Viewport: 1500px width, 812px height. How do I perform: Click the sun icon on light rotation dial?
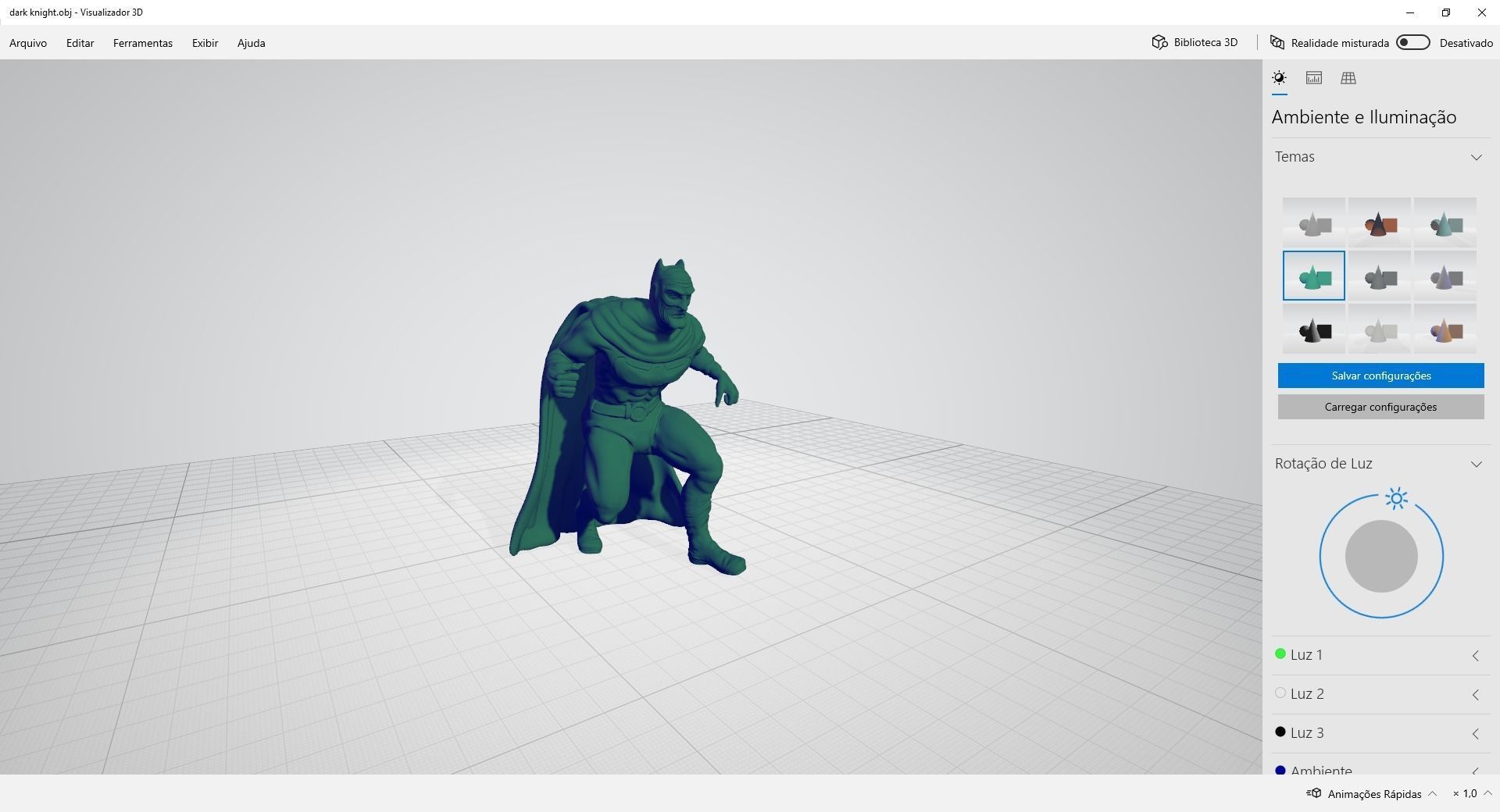pos(1396,498)
